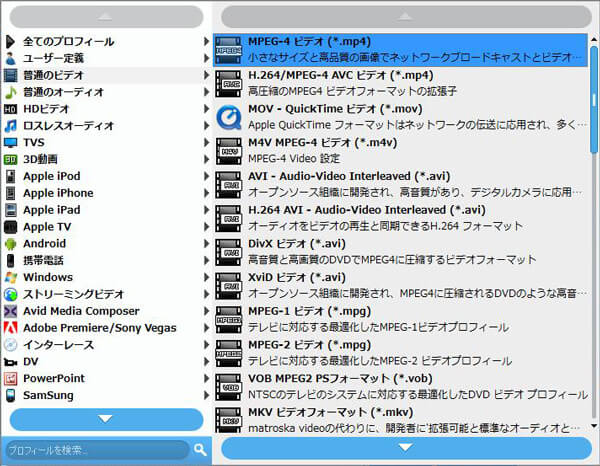Click the Apple TV icon
600x466 pixels.
pos(10,227)
